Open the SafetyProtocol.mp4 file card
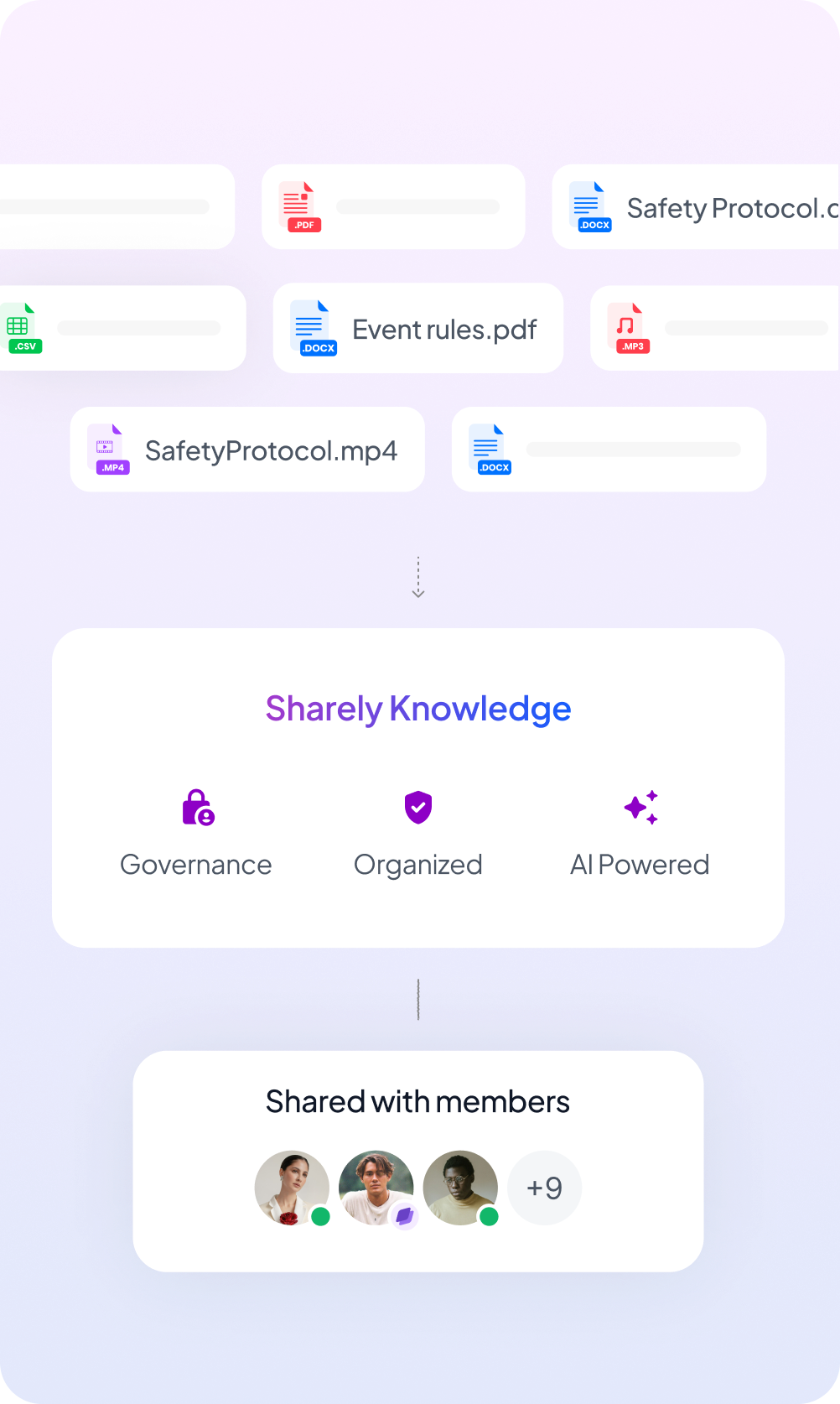Screen dimensions: 840x1404 247,450
